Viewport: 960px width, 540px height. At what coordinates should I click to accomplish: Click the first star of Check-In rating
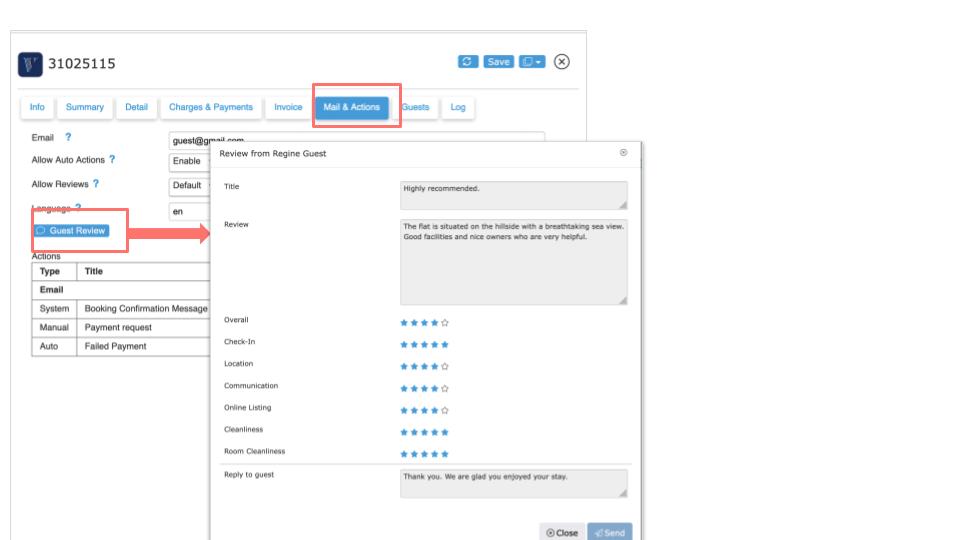pyautogui.click(x=404, y=345)
